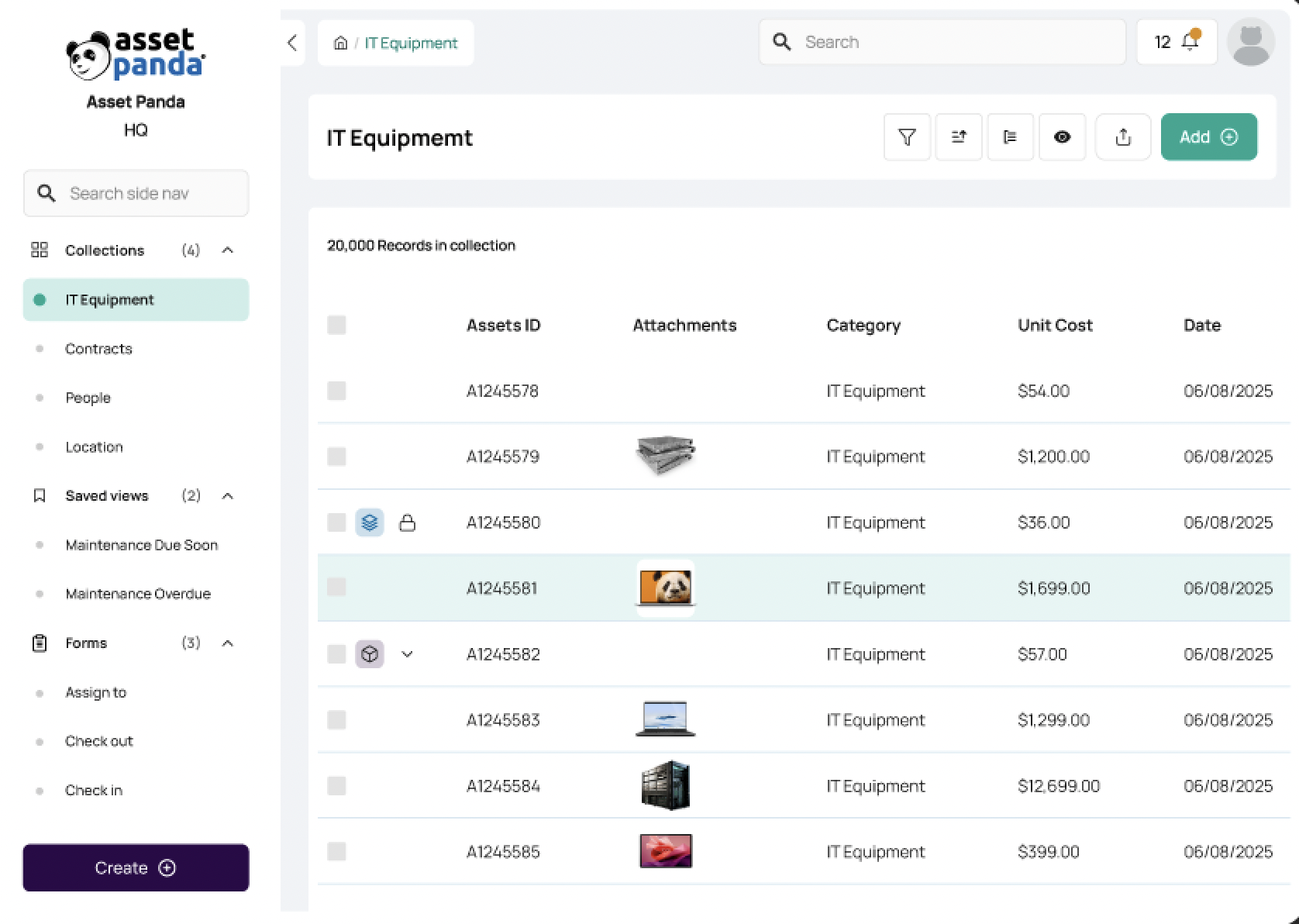Check the select-all header checkbox
1299x924 pixels.
point(336,325)
